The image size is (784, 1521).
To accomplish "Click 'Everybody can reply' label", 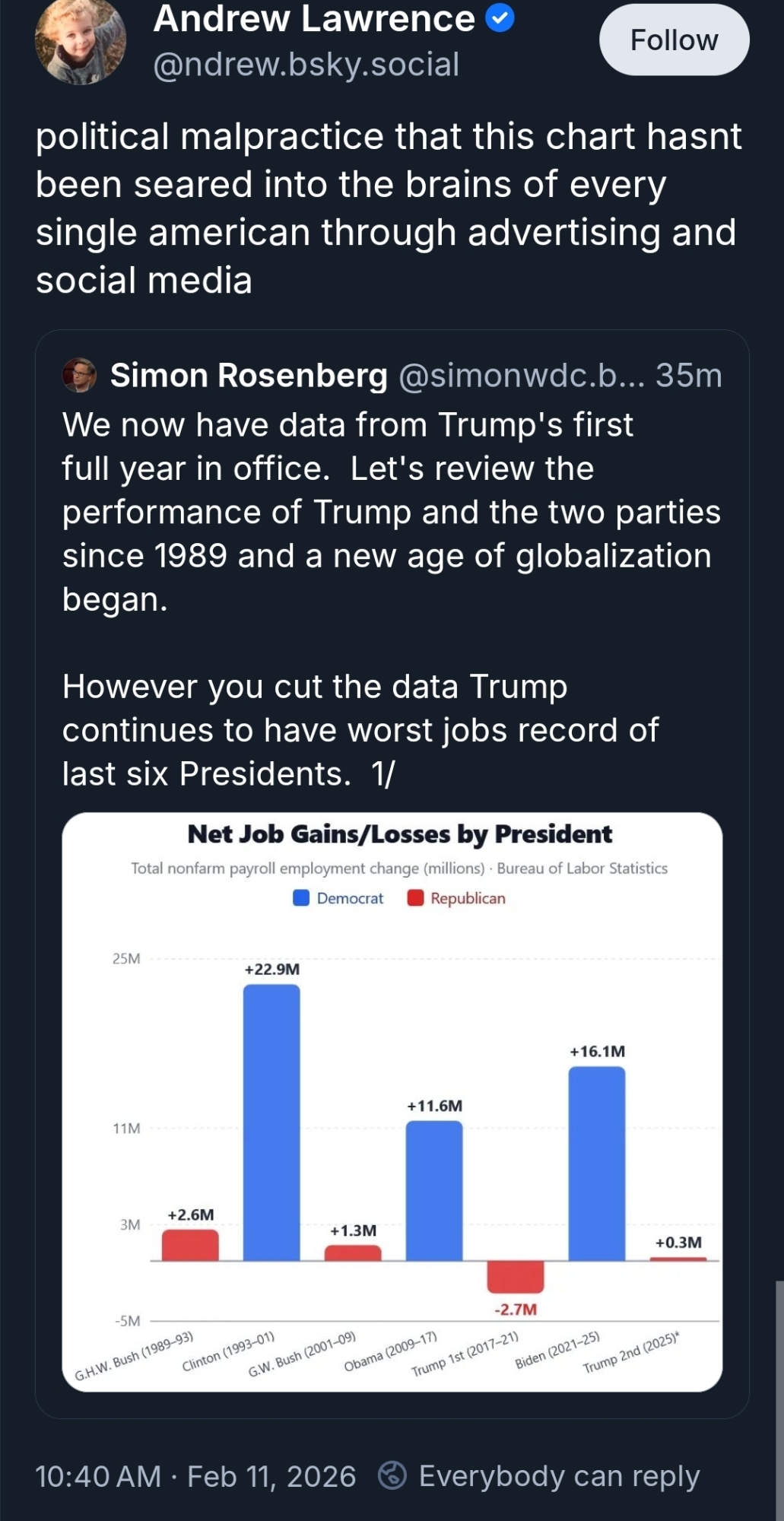I will pos(559,1476).
